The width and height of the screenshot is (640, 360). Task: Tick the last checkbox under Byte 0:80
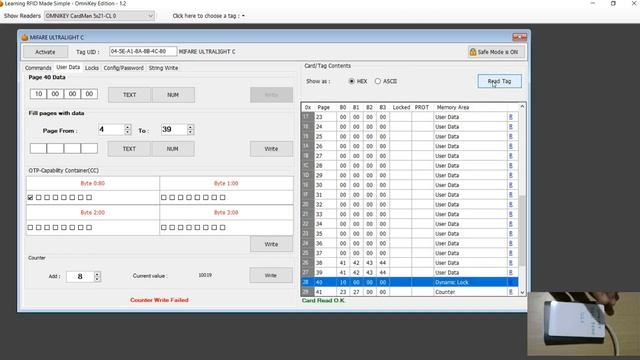(89, 198)
